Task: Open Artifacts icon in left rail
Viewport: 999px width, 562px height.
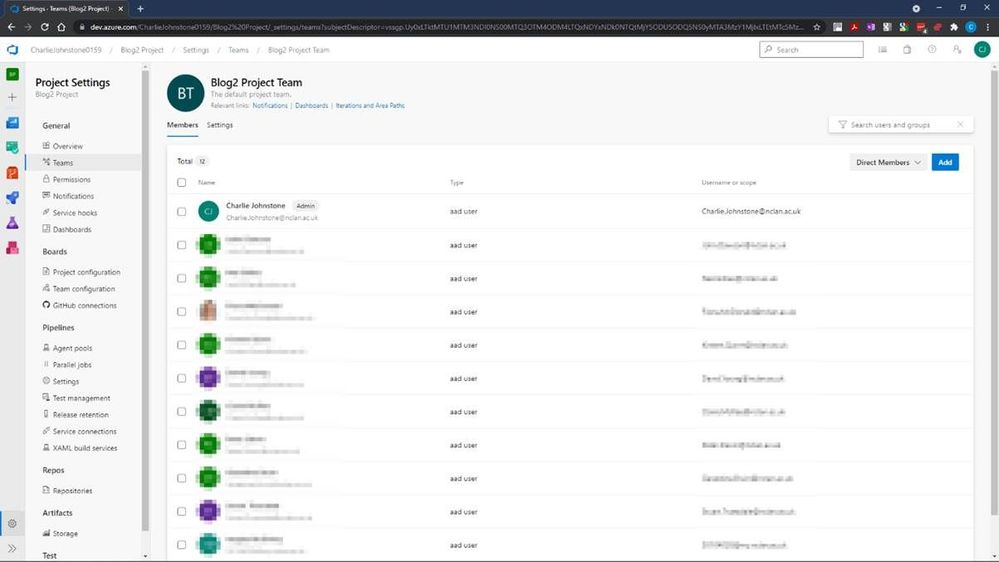Action: (x=12, y=248)
